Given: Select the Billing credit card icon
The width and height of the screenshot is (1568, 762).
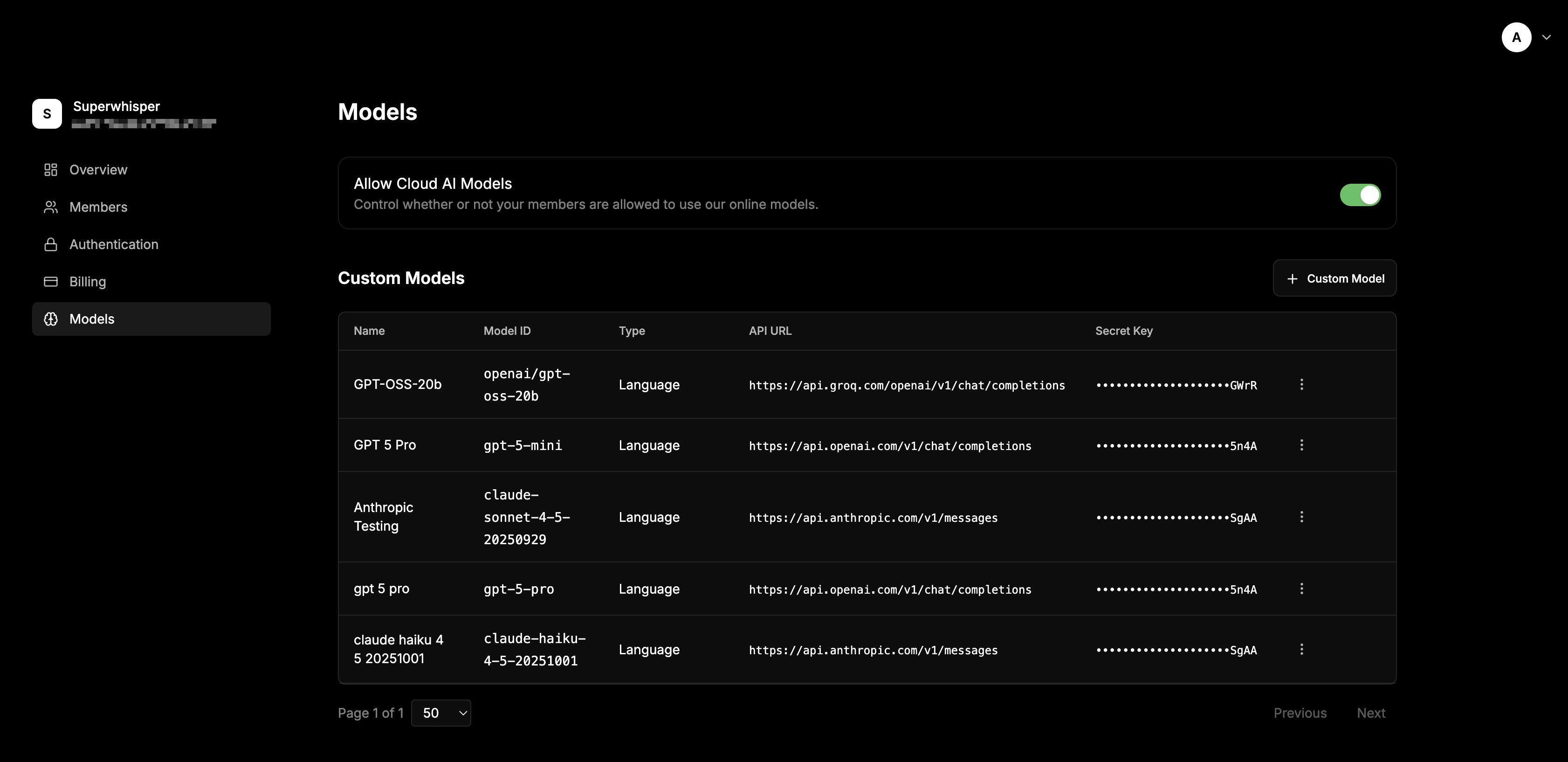Looking at the screenshot, I should (51, 281).
